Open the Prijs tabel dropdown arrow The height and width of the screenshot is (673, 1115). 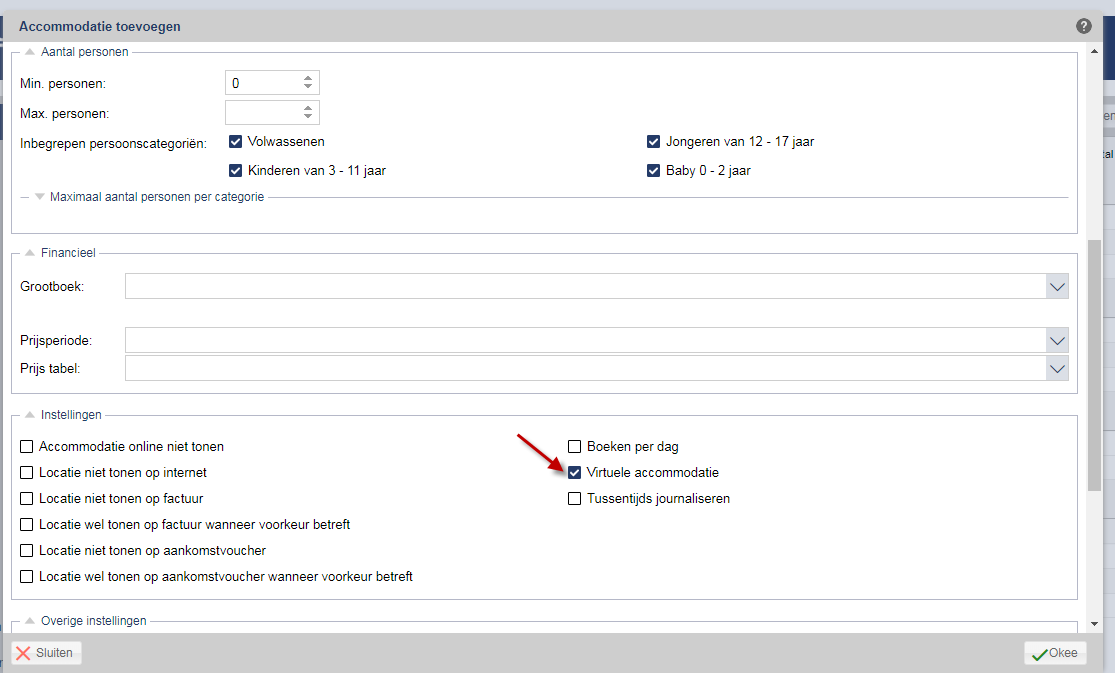point(1057,369)
